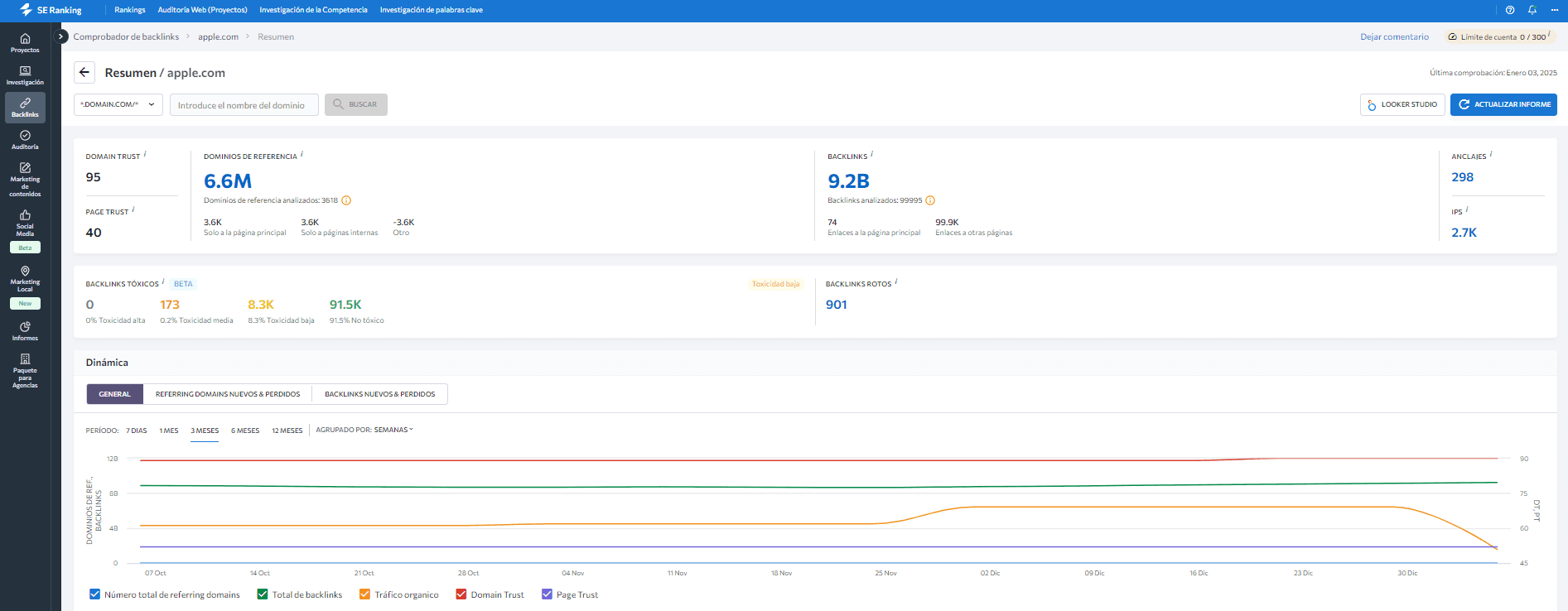Select the General dynamics tab
Image resolution: width=1568 pixels, height=611 pixels.
click(115, 394)
